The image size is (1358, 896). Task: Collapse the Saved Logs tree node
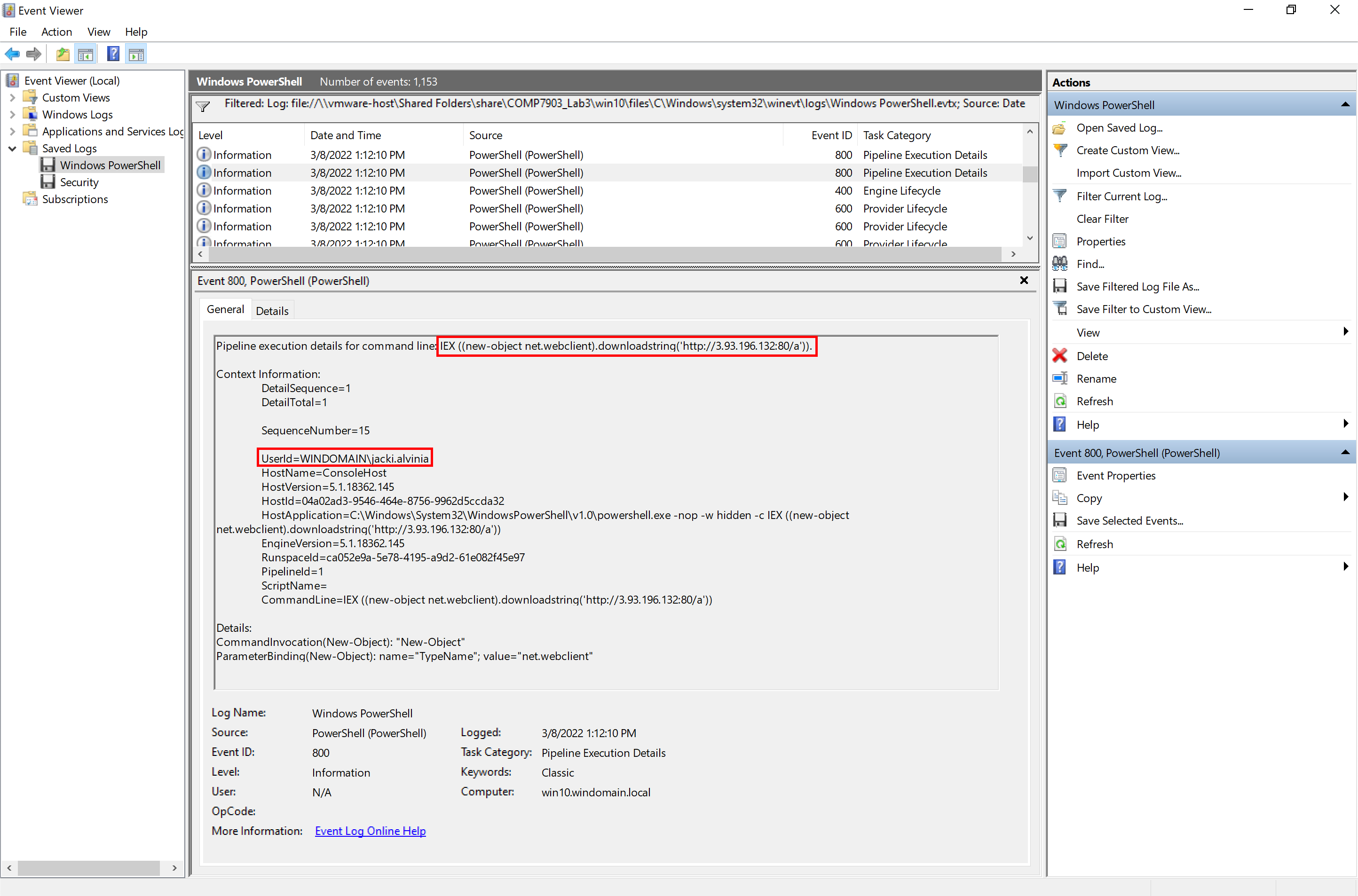pyautogui.click(x=13, y=149)
